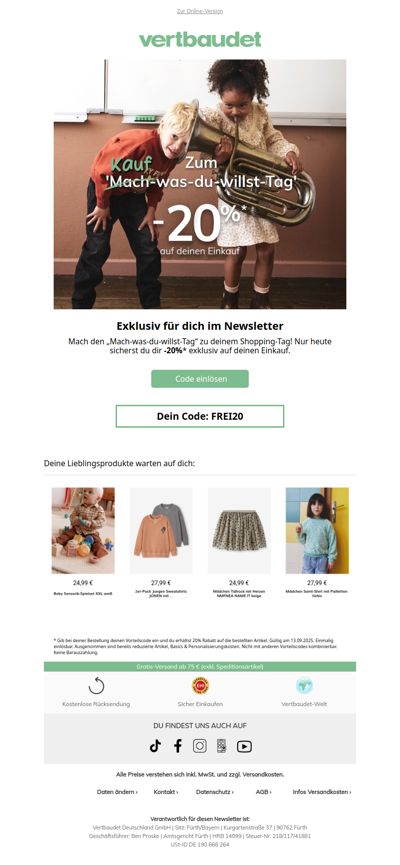This screenshot has height=865, width=400.
Task: Open the Instagram social icon
Action: coord(200,746)
